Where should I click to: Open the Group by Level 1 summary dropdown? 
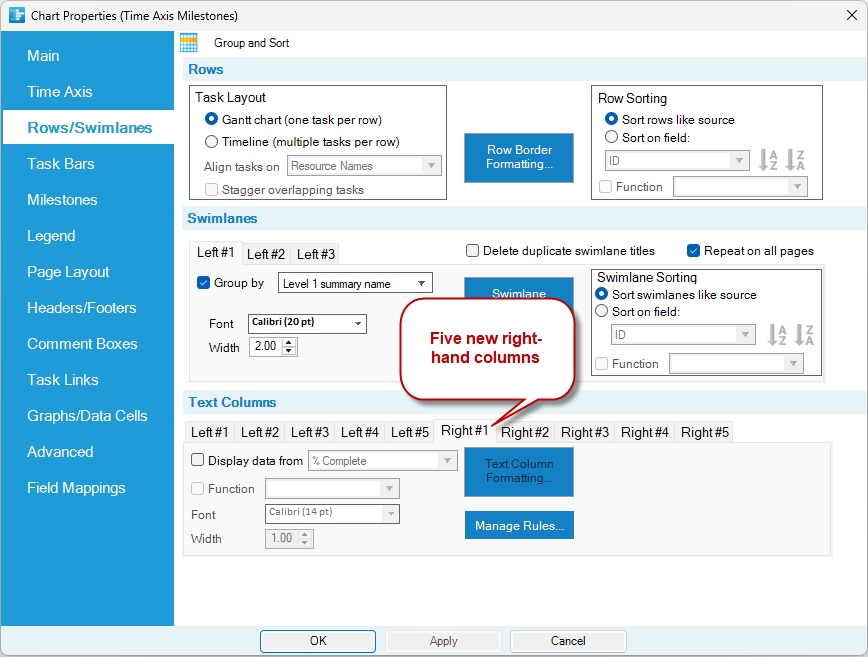355,283
